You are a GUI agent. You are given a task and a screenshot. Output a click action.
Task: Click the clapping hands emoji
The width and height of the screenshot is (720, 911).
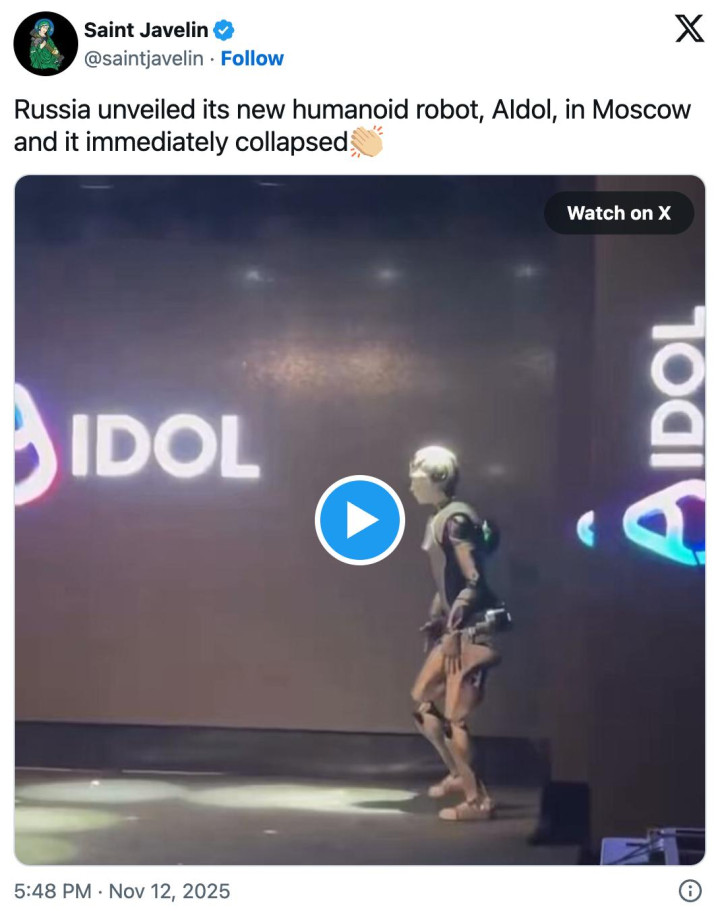click(367, 141)
